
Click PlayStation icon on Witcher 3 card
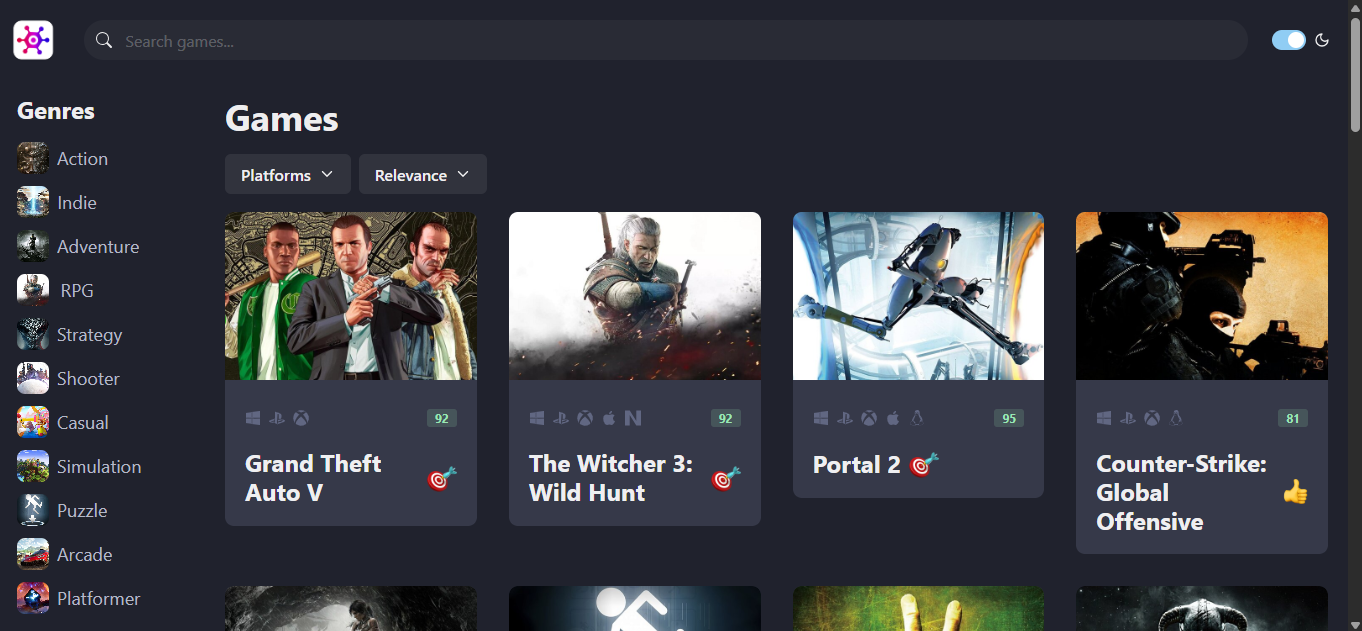(x=561, y=418)
